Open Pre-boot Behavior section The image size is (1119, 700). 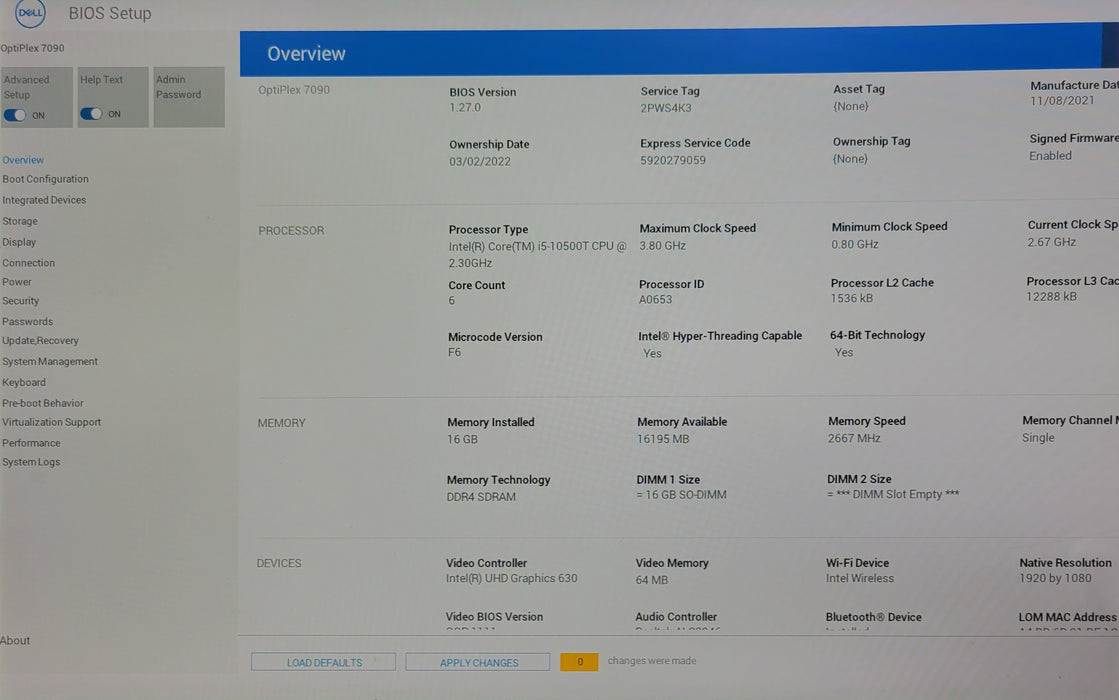point(43,403)
